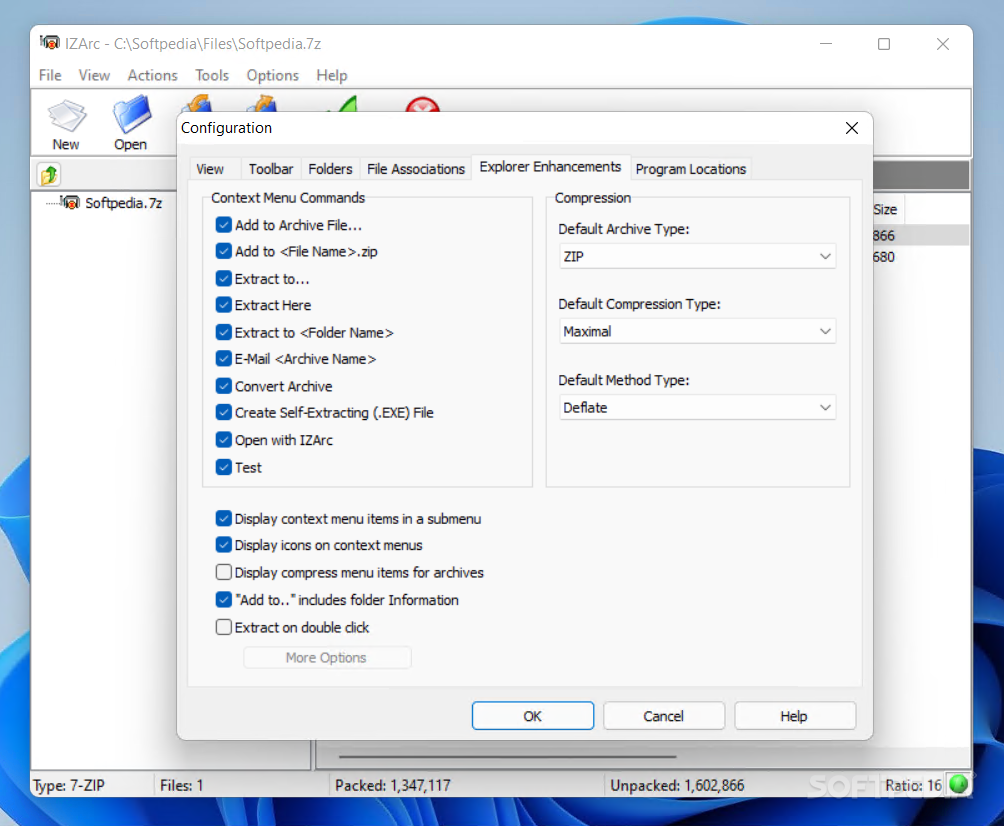Switch to the Folders tab
The width and height of the screenshot is (1004, 826).
330,169
